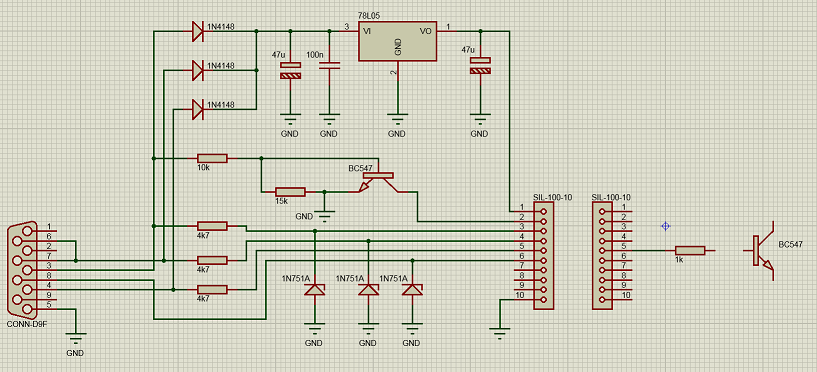Click the blue origin marker

point(665,226)
